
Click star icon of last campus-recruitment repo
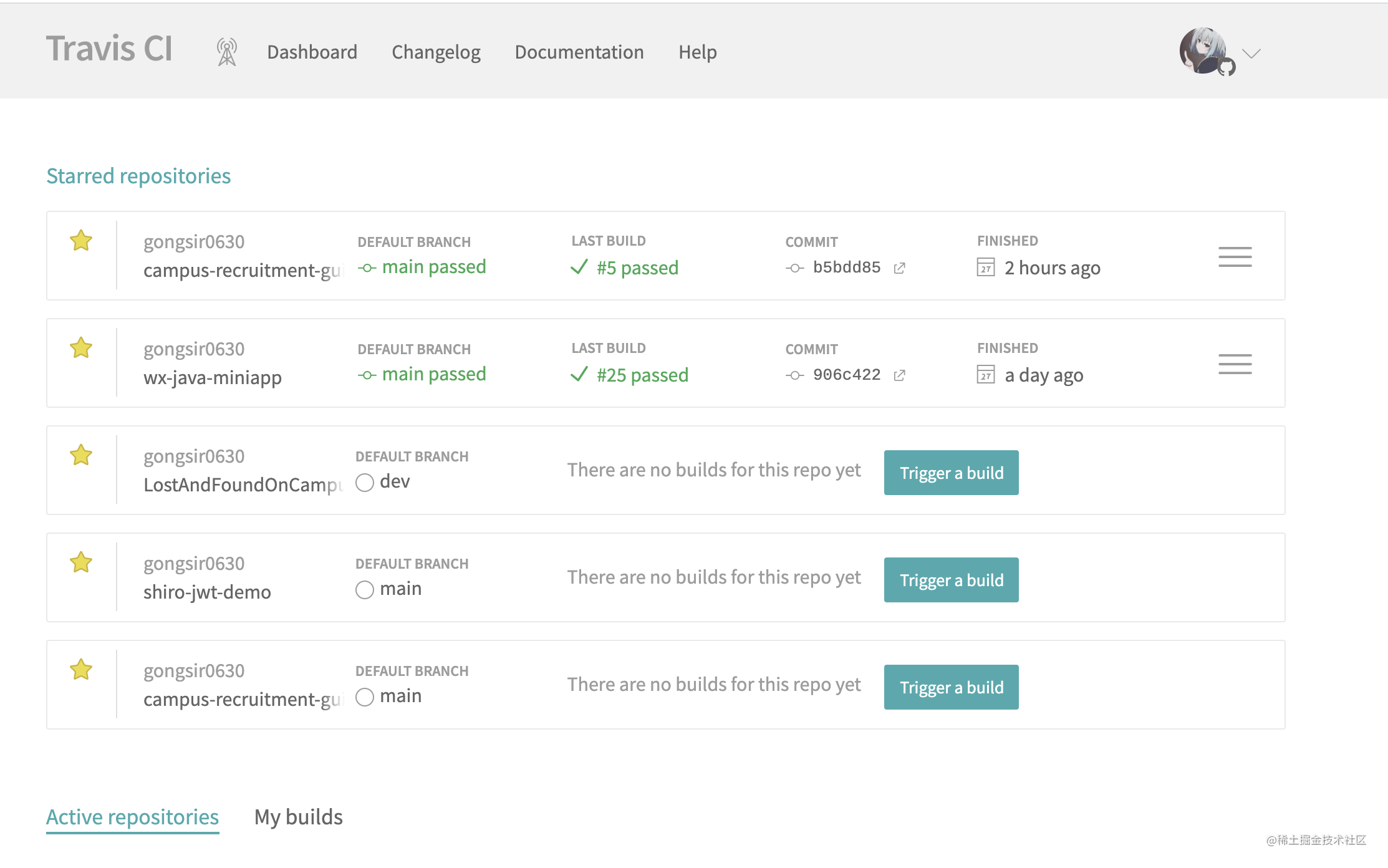(x=81, y=670)
